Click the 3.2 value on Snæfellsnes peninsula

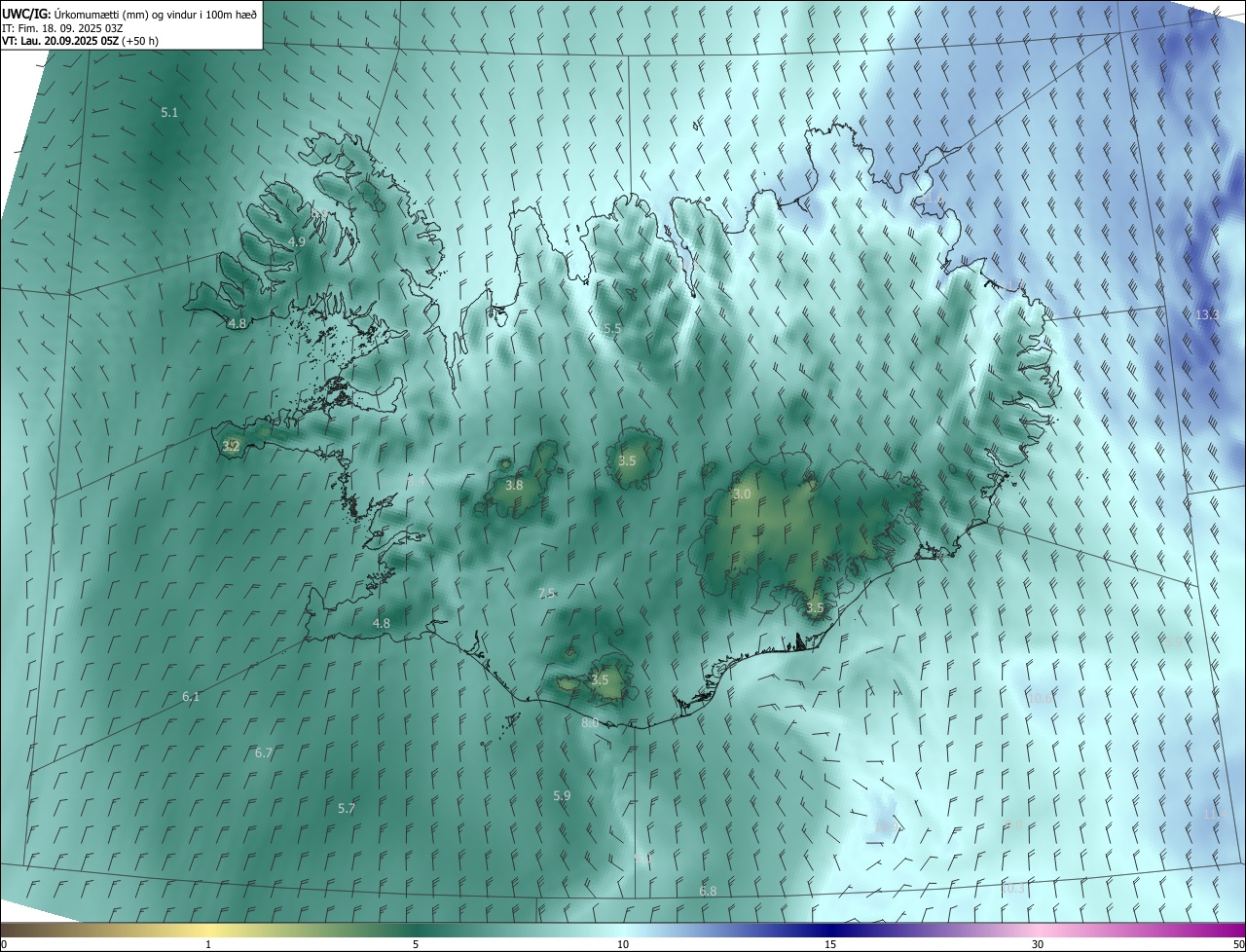click(x=231, y=446)
